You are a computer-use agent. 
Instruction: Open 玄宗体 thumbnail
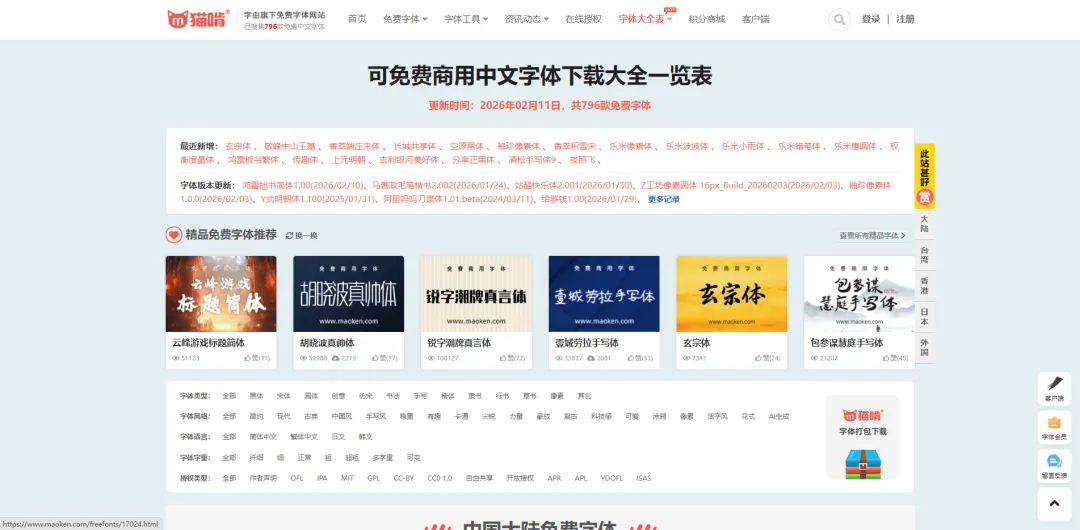[731, 294]
